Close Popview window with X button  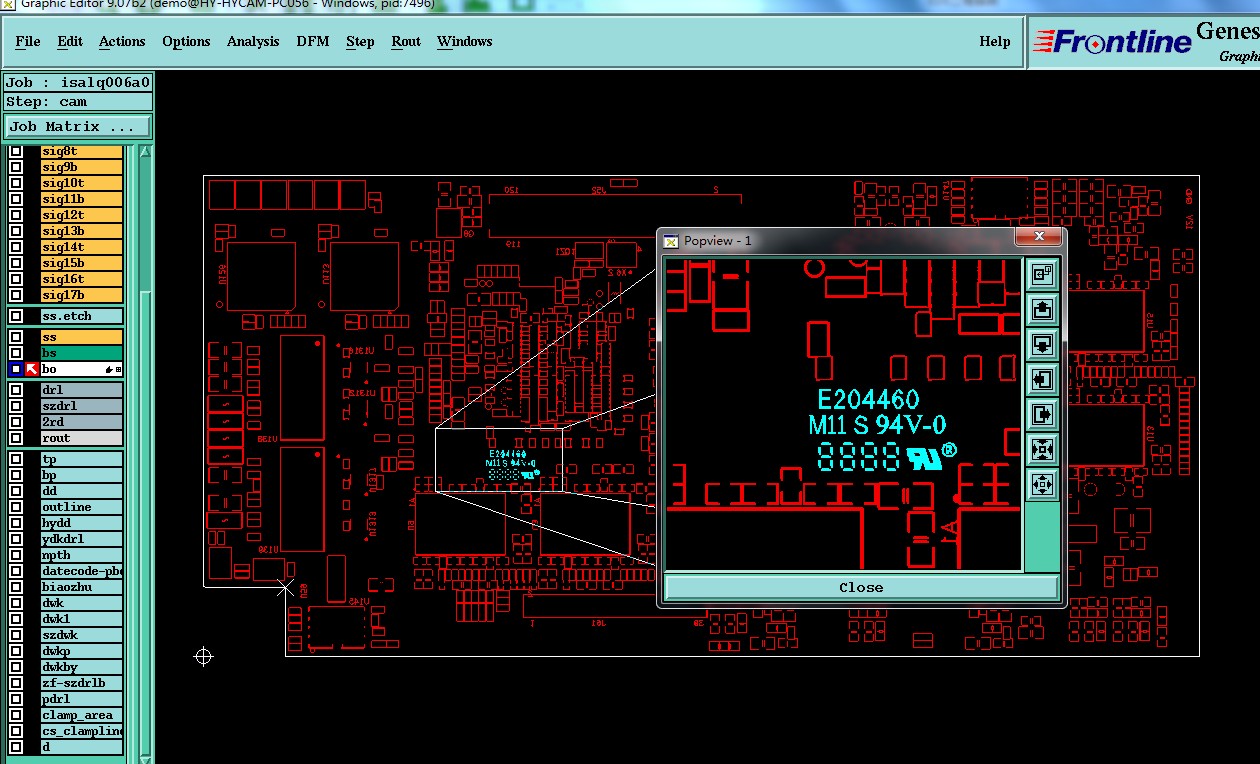1039,236
